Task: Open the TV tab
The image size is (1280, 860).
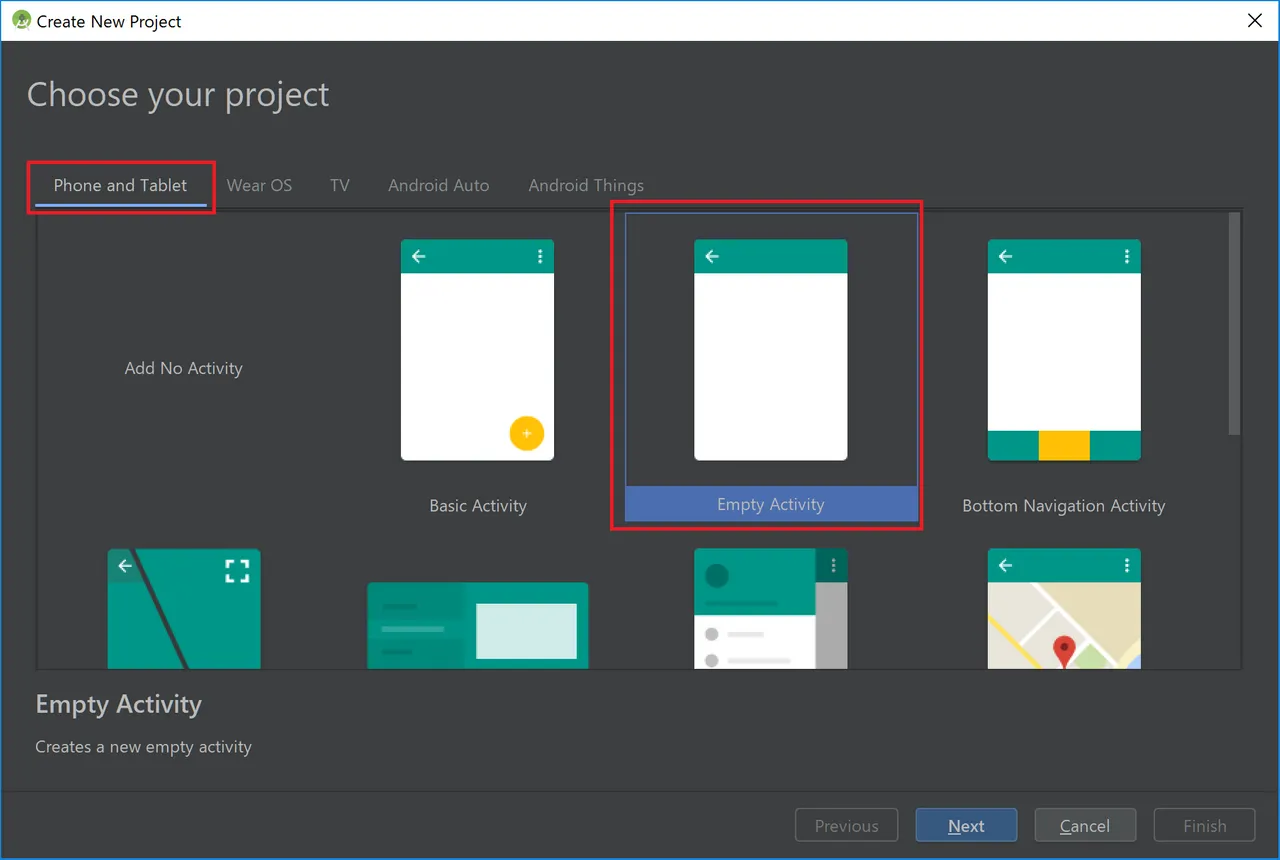Action: pos(340,185)
